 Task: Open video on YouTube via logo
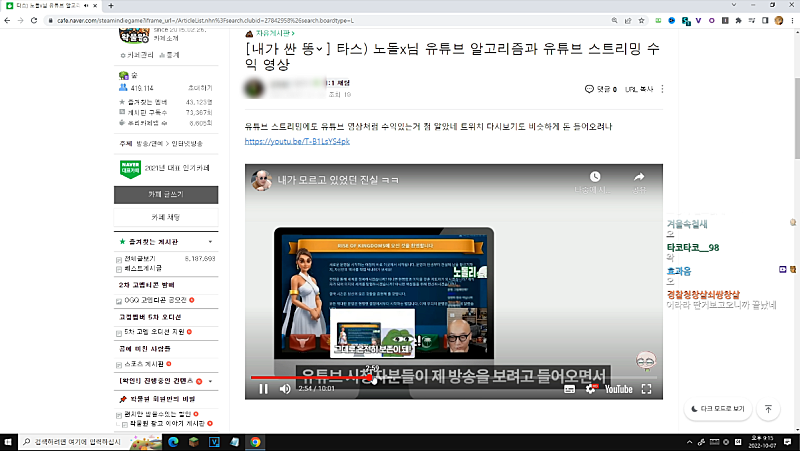click(x=618, y=389)
